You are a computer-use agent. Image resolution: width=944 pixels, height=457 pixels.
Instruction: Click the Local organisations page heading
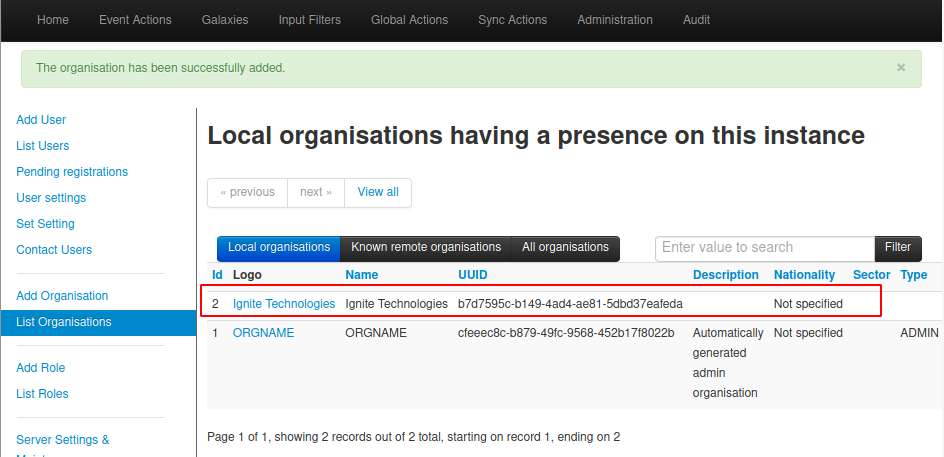[x=536, y=136]
